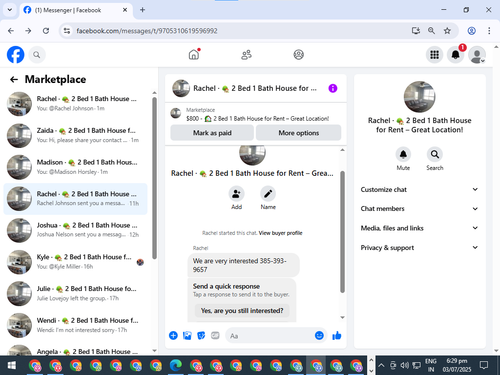Open the taskbar volume speaker icon
This screenshot has height=375, width=500.
click(405, 365)
